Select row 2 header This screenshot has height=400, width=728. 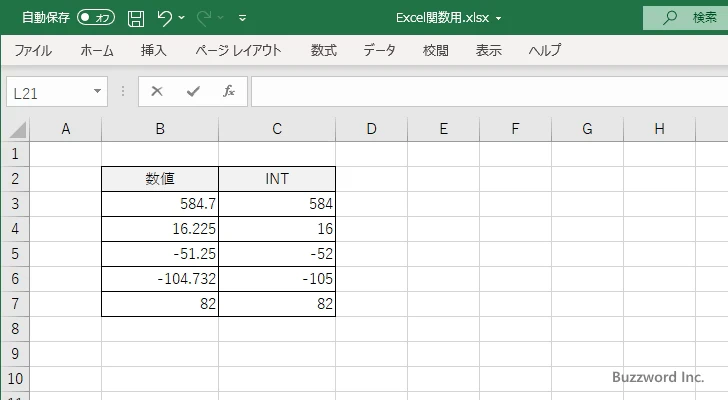coord(15,179)
